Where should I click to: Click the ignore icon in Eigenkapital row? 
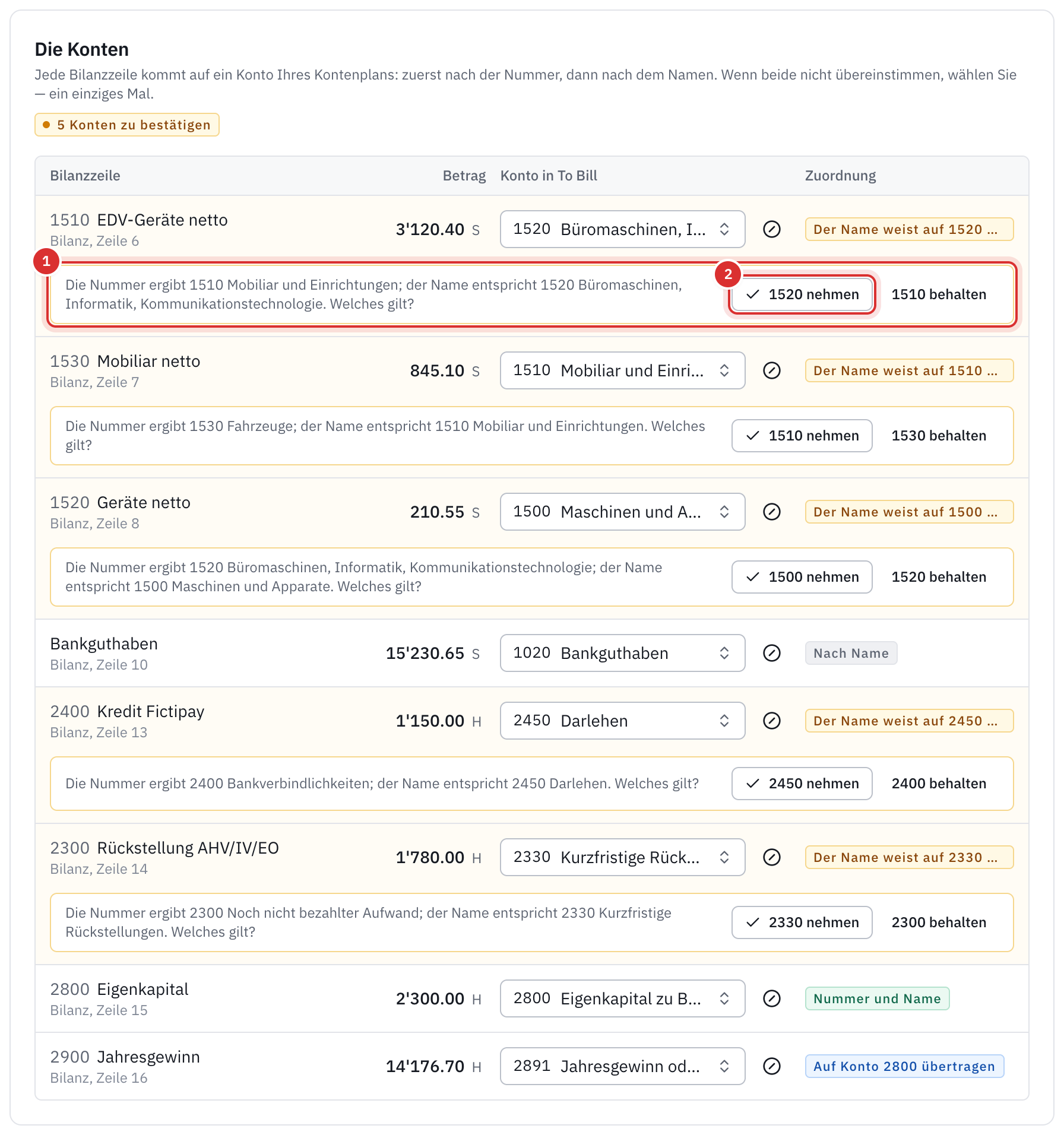pos(771,998)
